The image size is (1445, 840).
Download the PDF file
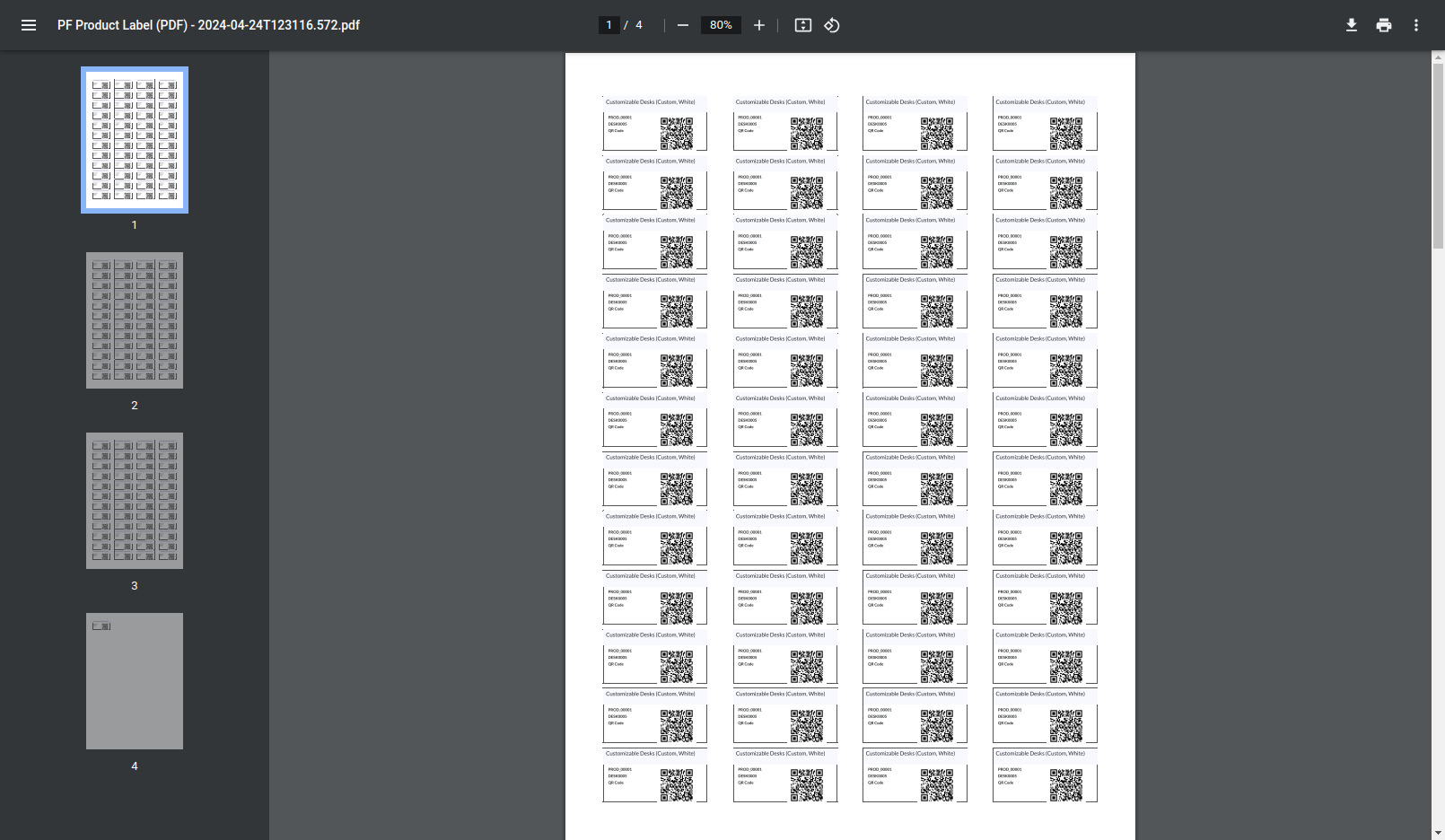(1352, 25)
